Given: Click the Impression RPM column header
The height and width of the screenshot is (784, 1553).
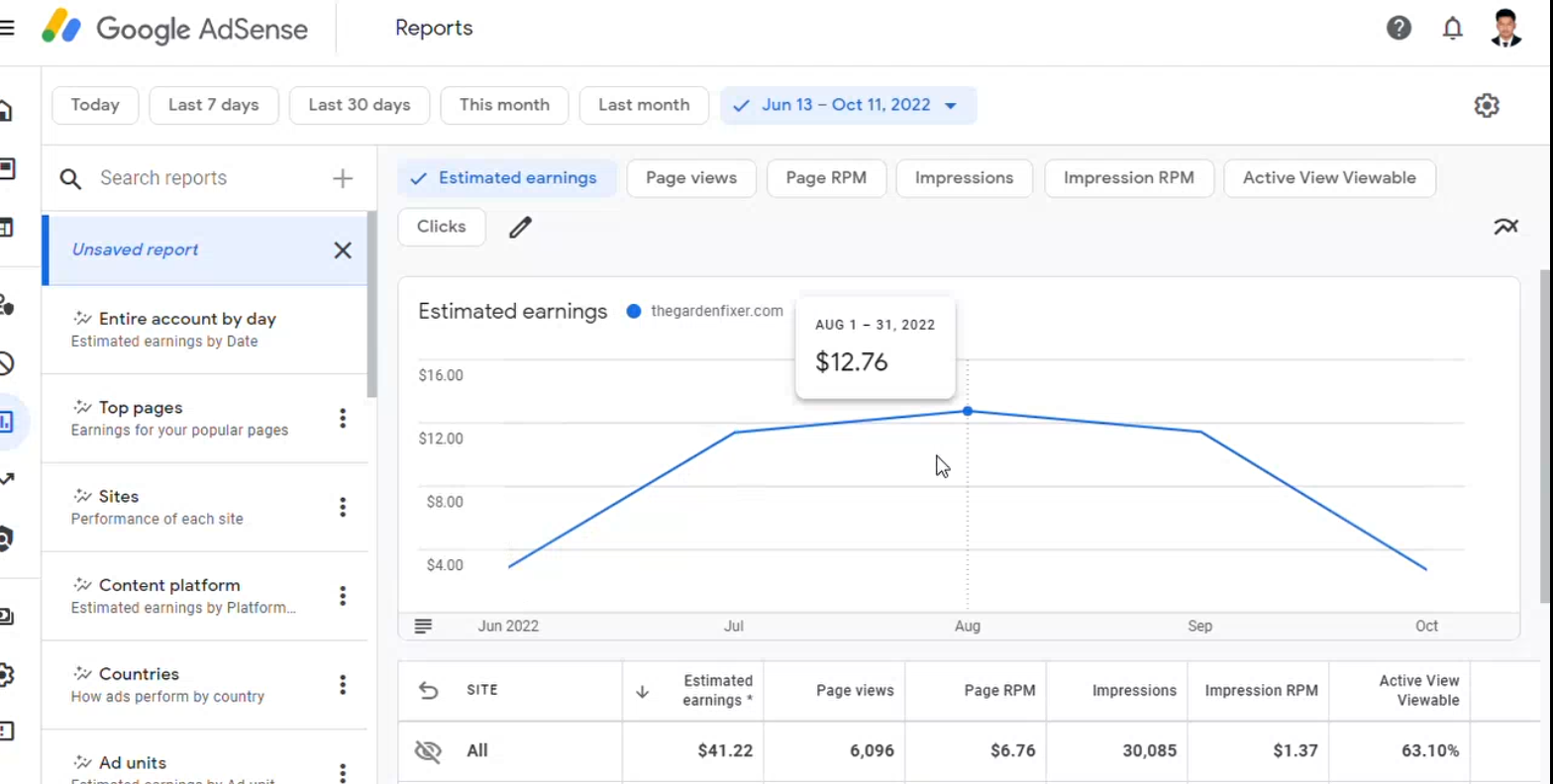Looking at the screenshot, I should tap(1261, 691).
